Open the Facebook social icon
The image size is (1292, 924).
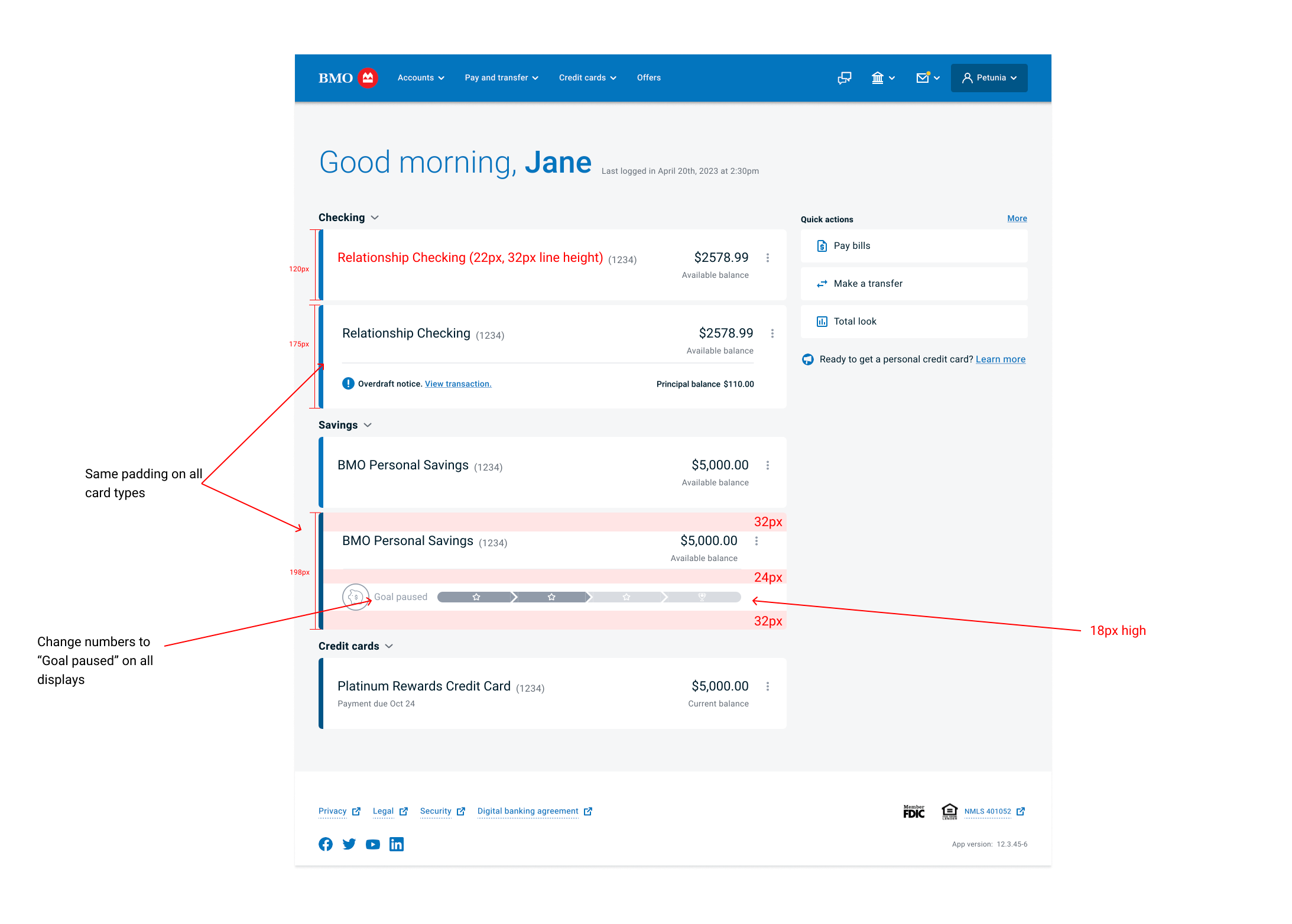coord(326,844)
